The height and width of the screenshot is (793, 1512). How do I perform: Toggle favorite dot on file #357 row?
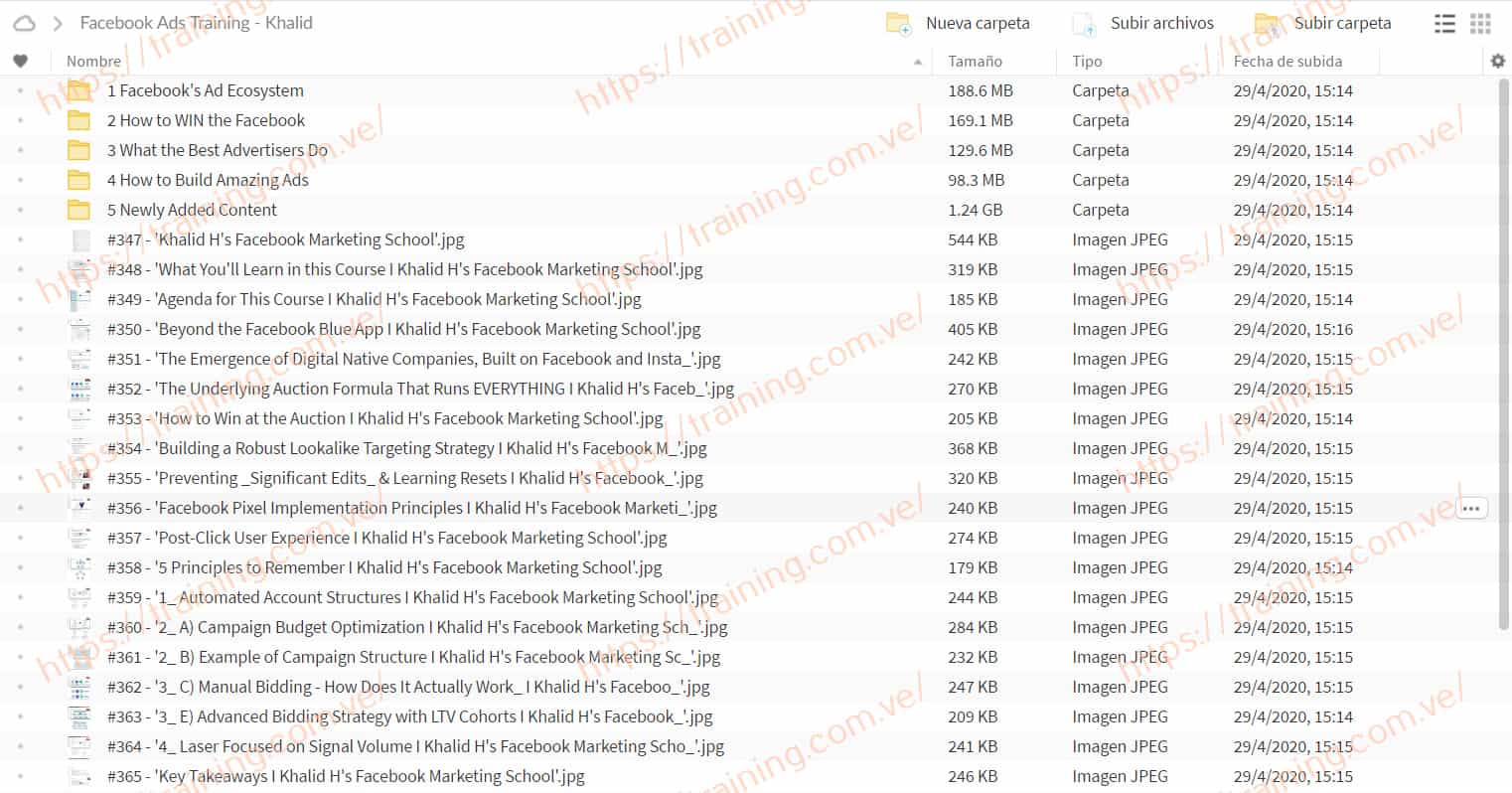pyautogui.click(x=20, y=538)
